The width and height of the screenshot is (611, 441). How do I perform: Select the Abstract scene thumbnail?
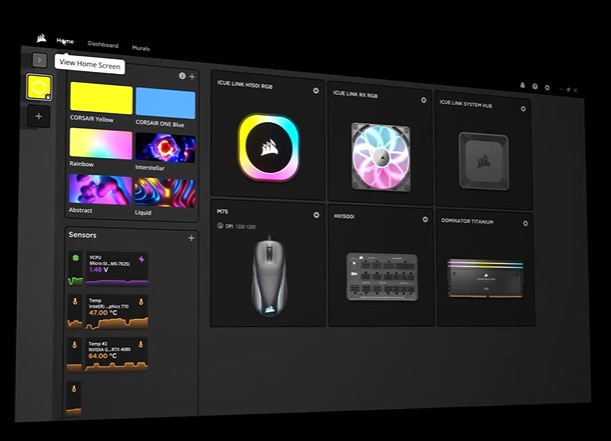101,189
